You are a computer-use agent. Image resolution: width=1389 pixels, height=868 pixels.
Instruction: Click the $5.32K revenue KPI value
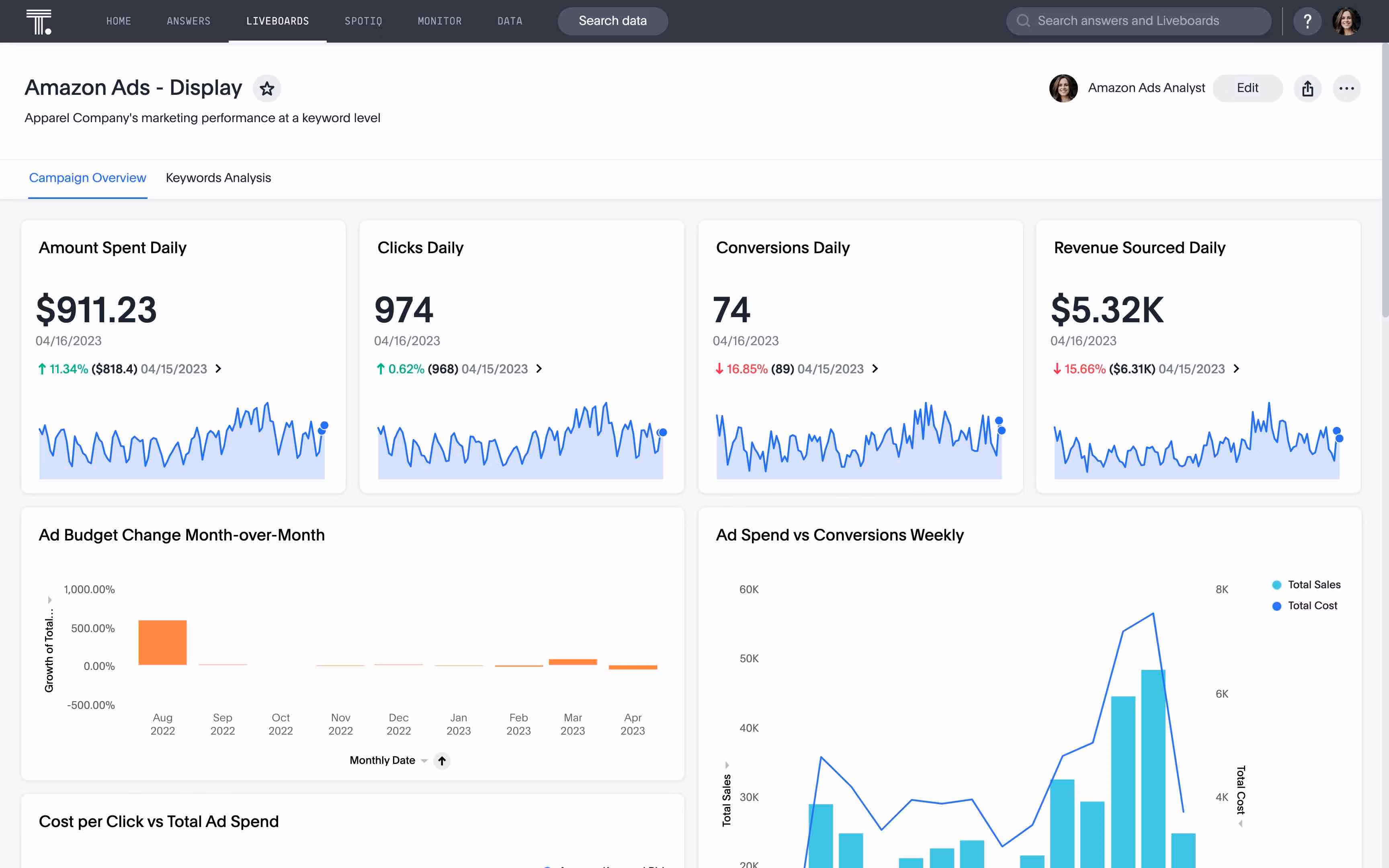[x=1107, y=309]
